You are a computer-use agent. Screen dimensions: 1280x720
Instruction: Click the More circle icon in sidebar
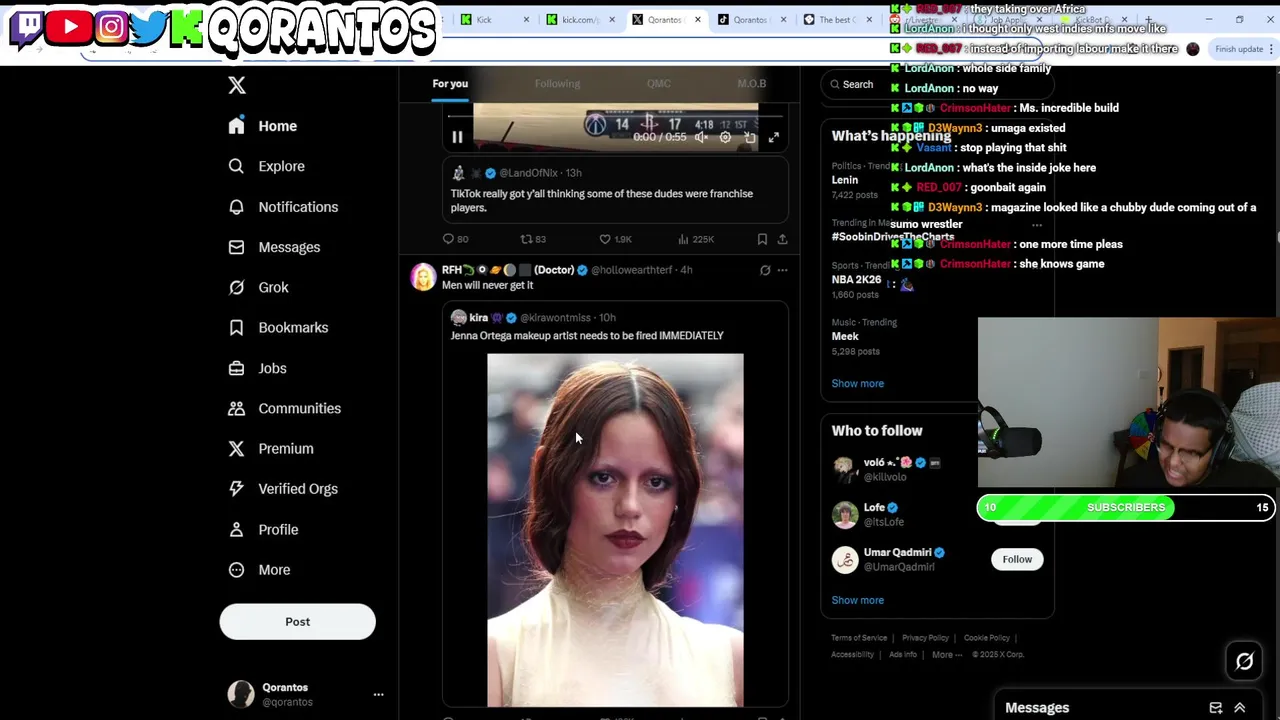coord(236,569)
